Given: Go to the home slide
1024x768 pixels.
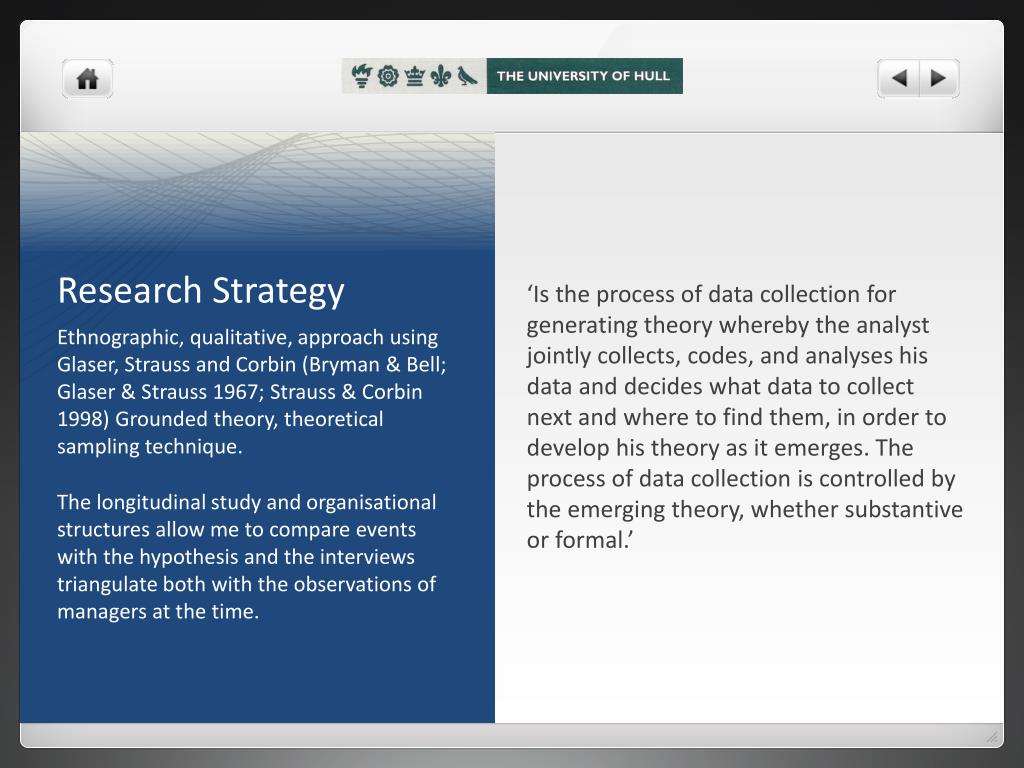Looking at the screenshot, I should 88,79.
